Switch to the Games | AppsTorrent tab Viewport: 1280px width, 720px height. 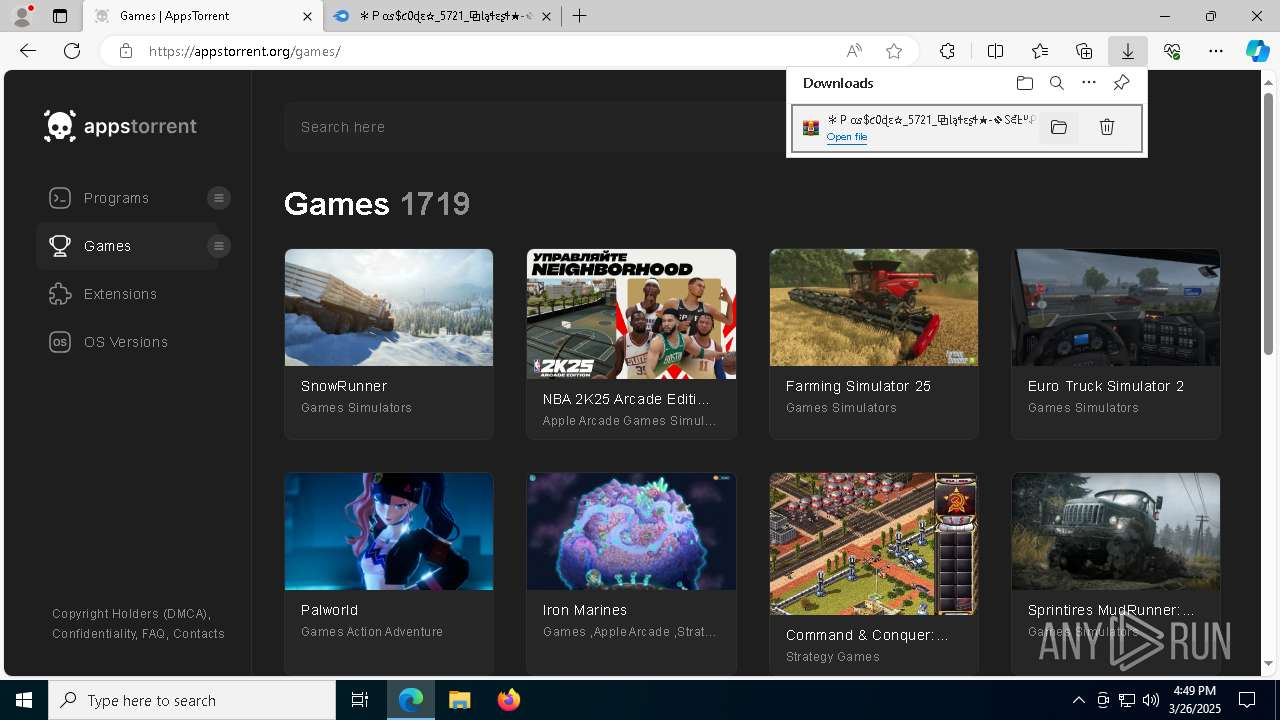pyautogui.click(x=203, y=16)
